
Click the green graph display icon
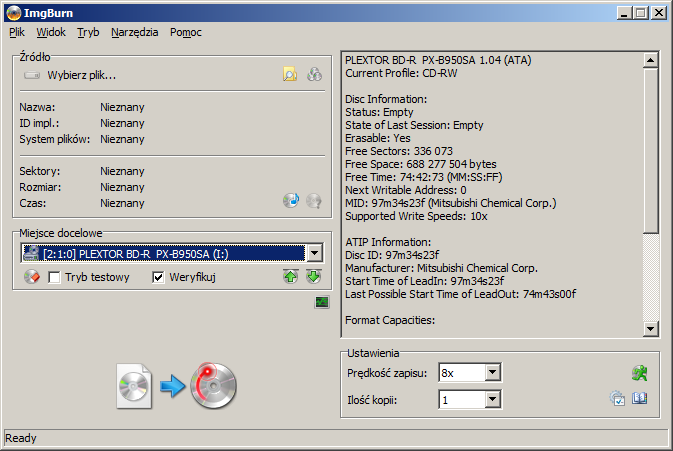(x=322, y=302)
